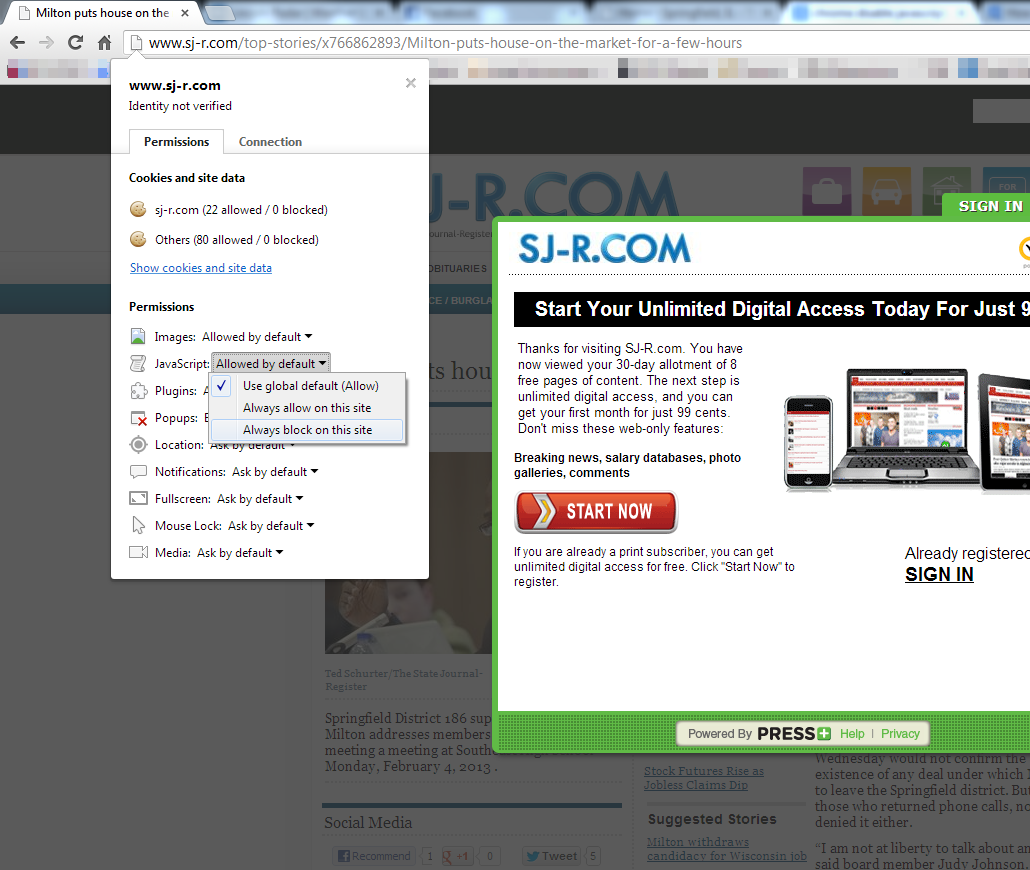
Task: Click the Others cookie icon
Action: pyautogui.click(x=138, y=239)
